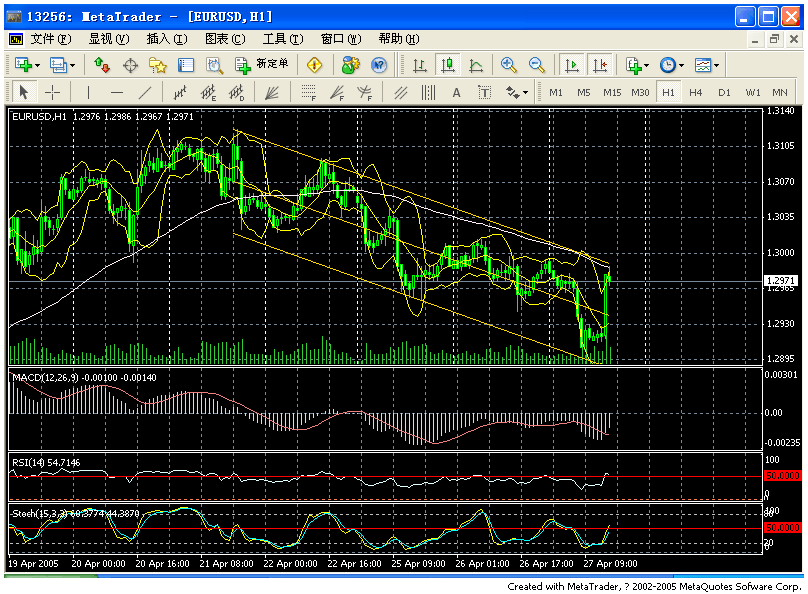Viewport: 808px width, 594px height.
Task: Switch timeframe to H4
Action: pos(696,93)
